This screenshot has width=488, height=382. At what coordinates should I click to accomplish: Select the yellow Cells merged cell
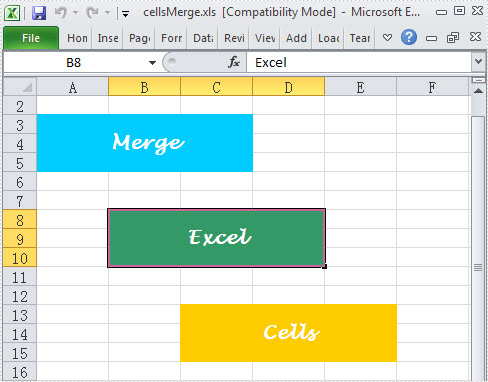(x=288, y=333)
